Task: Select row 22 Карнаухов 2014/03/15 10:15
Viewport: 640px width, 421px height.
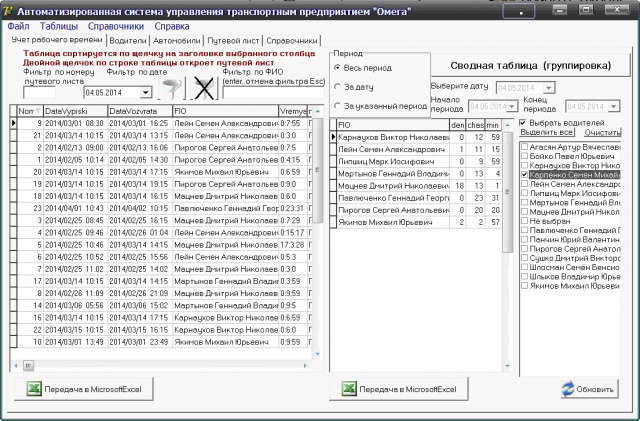Action: (161, 330)
